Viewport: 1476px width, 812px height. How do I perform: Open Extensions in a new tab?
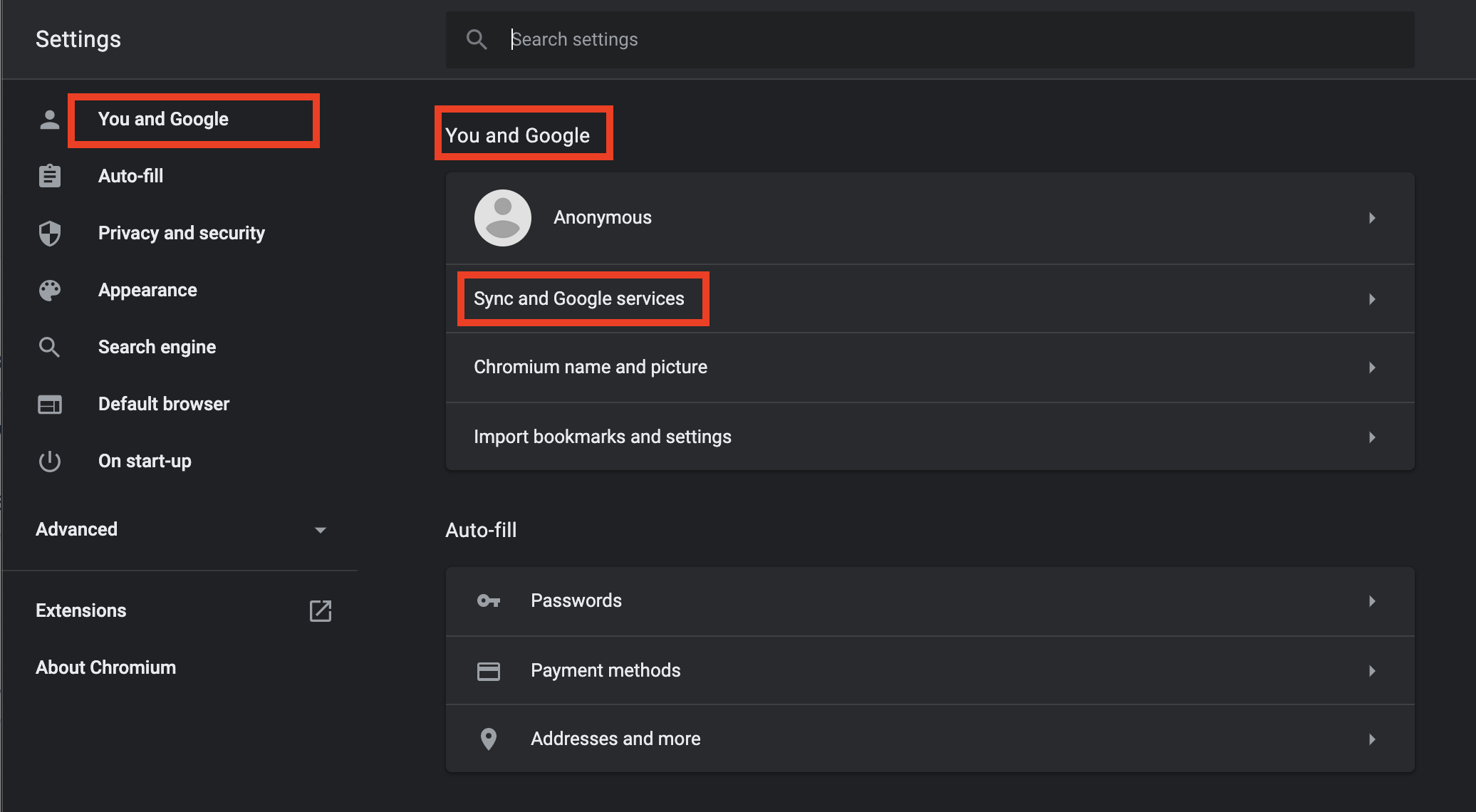coord(321,610)
